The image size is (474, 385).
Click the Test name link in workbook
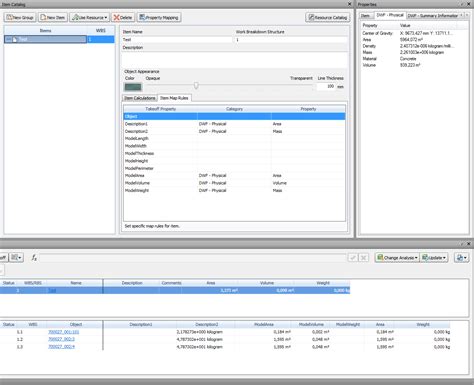52,290
